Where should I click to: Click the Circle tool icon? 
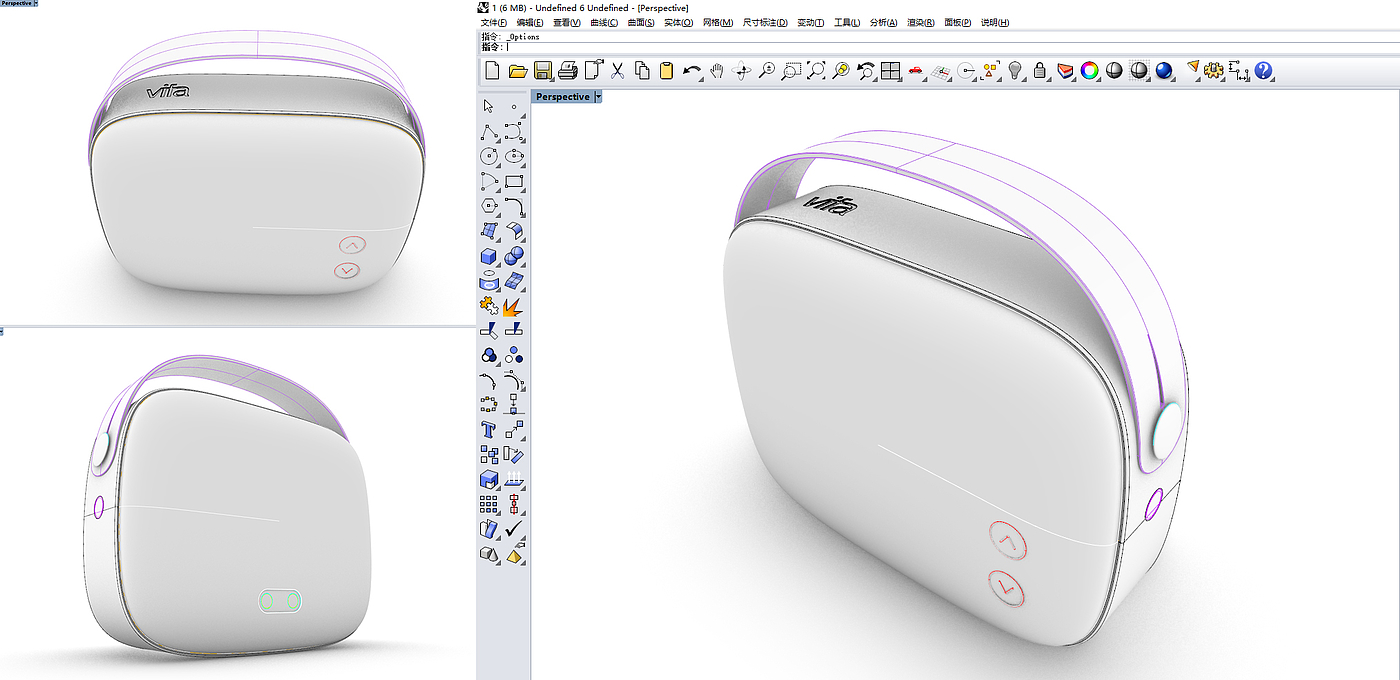coord(489,156)
